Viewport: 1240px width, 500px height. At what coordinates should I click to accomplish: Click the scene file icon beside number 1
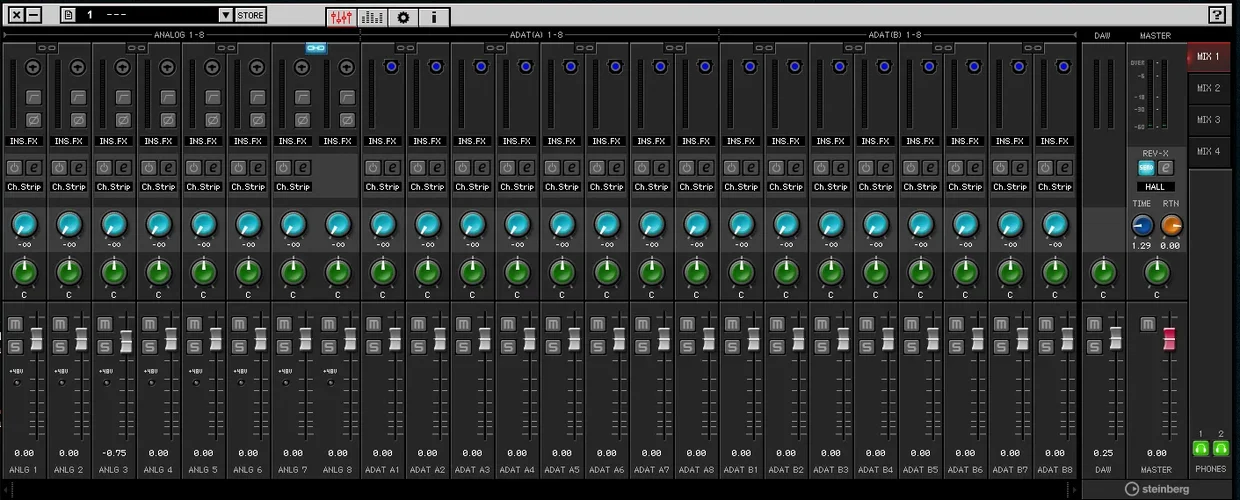pyautogui.click(x=69, y=15)
